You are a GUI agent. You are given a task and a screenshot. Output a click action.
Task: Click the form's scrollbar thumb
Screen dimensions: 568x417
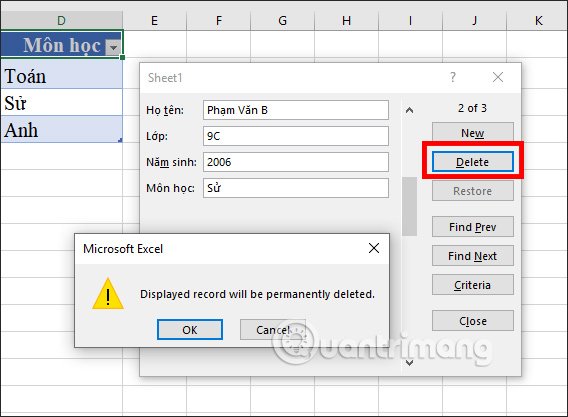pyautogui.click(x=409, y=206)
